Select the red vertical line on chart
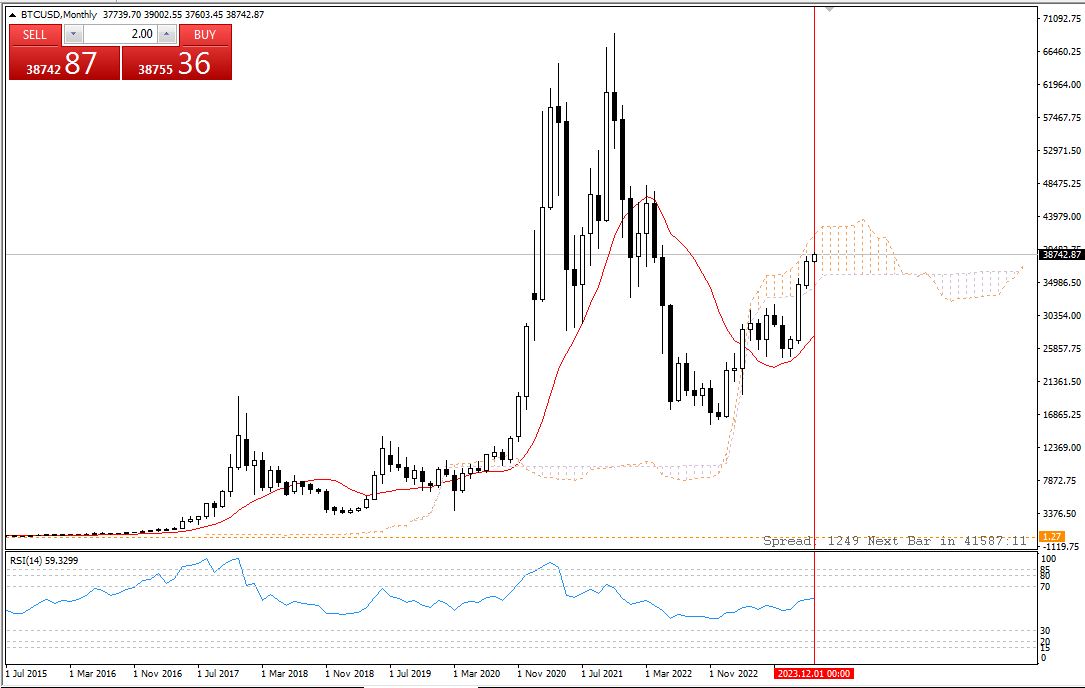This screenshot has width=1085, height=688. [814, 415]
